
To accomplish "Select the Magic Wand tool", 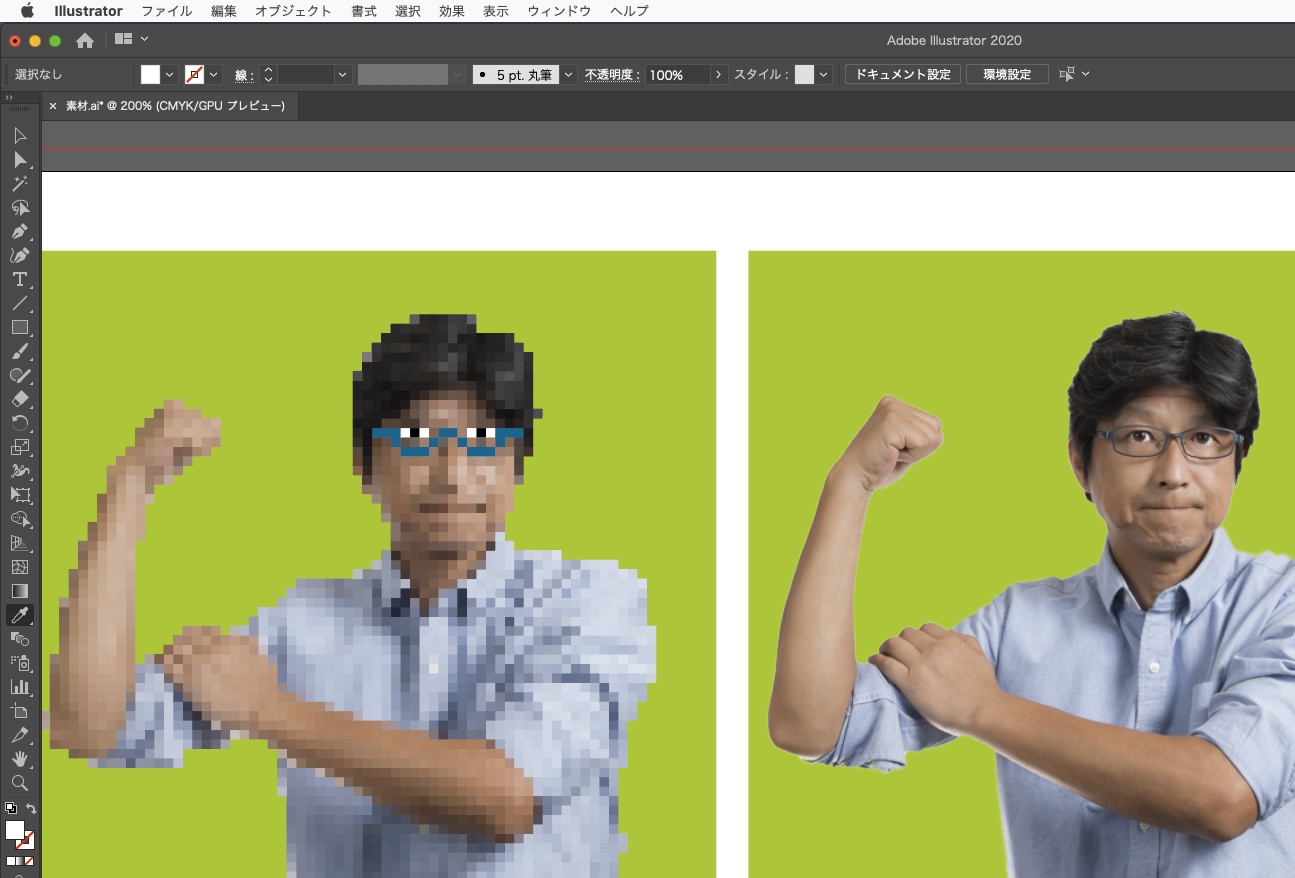I will [x=20, y=183].
